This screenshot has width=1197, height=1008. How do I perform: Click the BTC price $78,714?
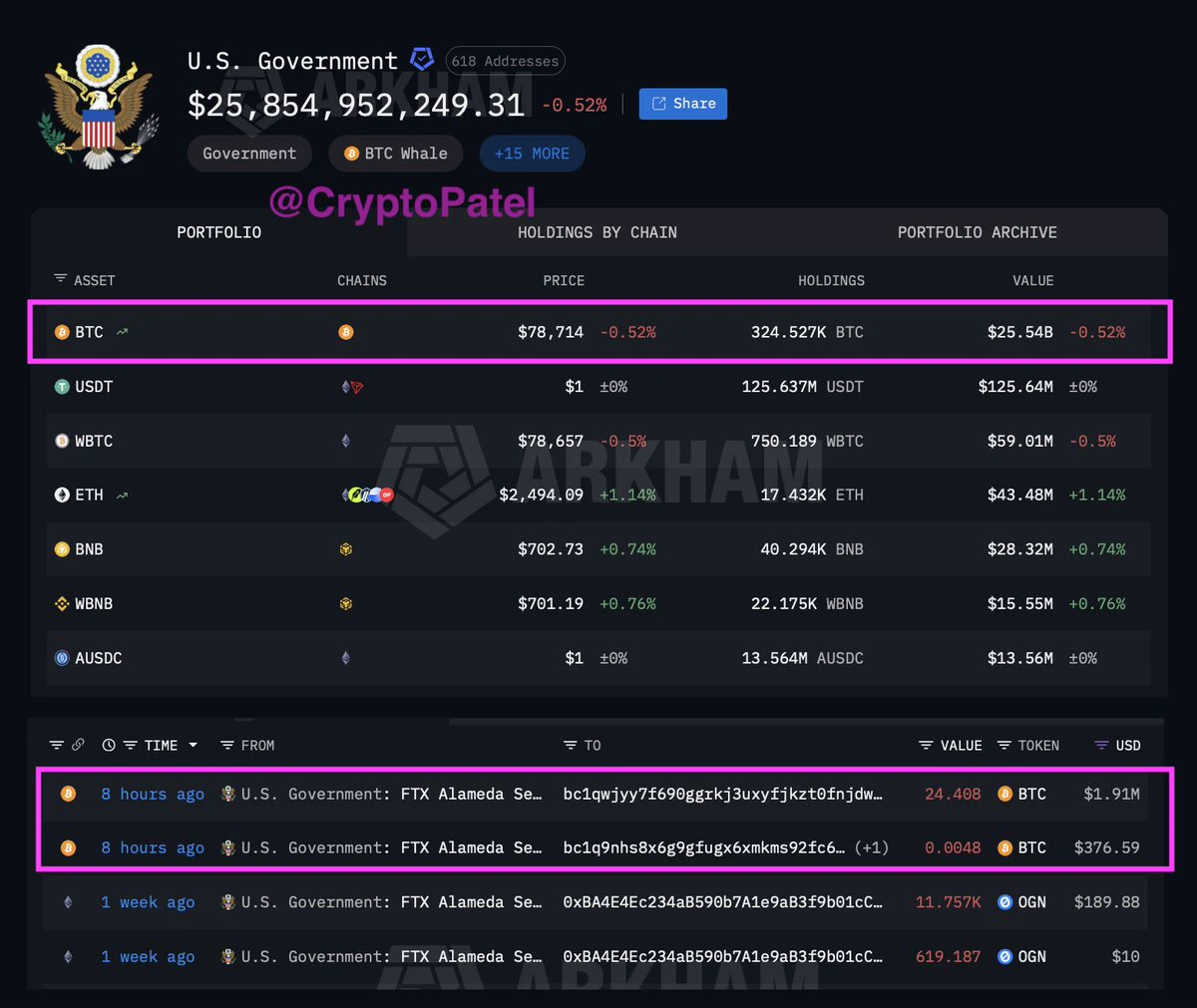[551, 332]
